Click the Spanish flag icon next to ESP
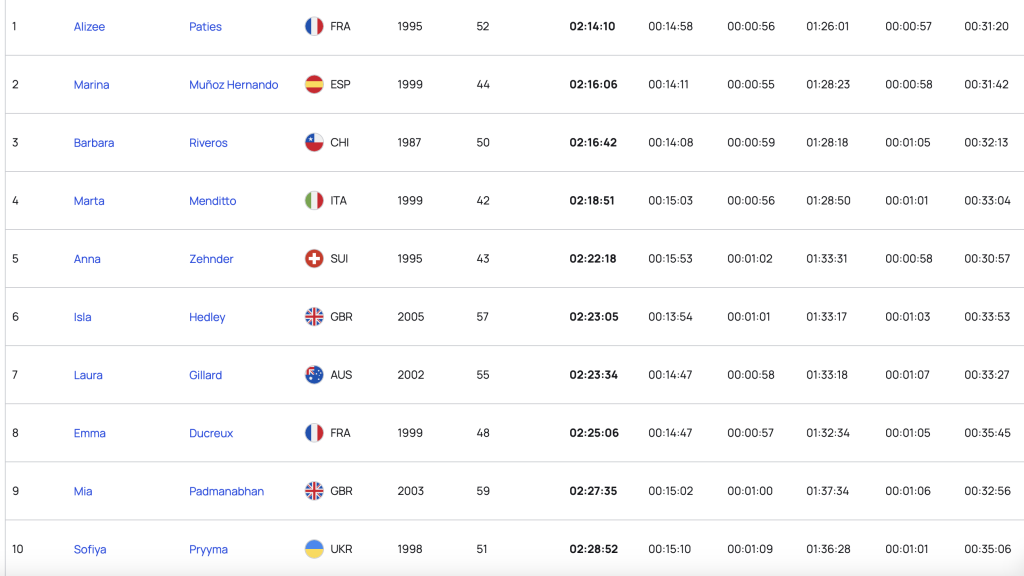The image size is (1024, 576). [314, 85]
